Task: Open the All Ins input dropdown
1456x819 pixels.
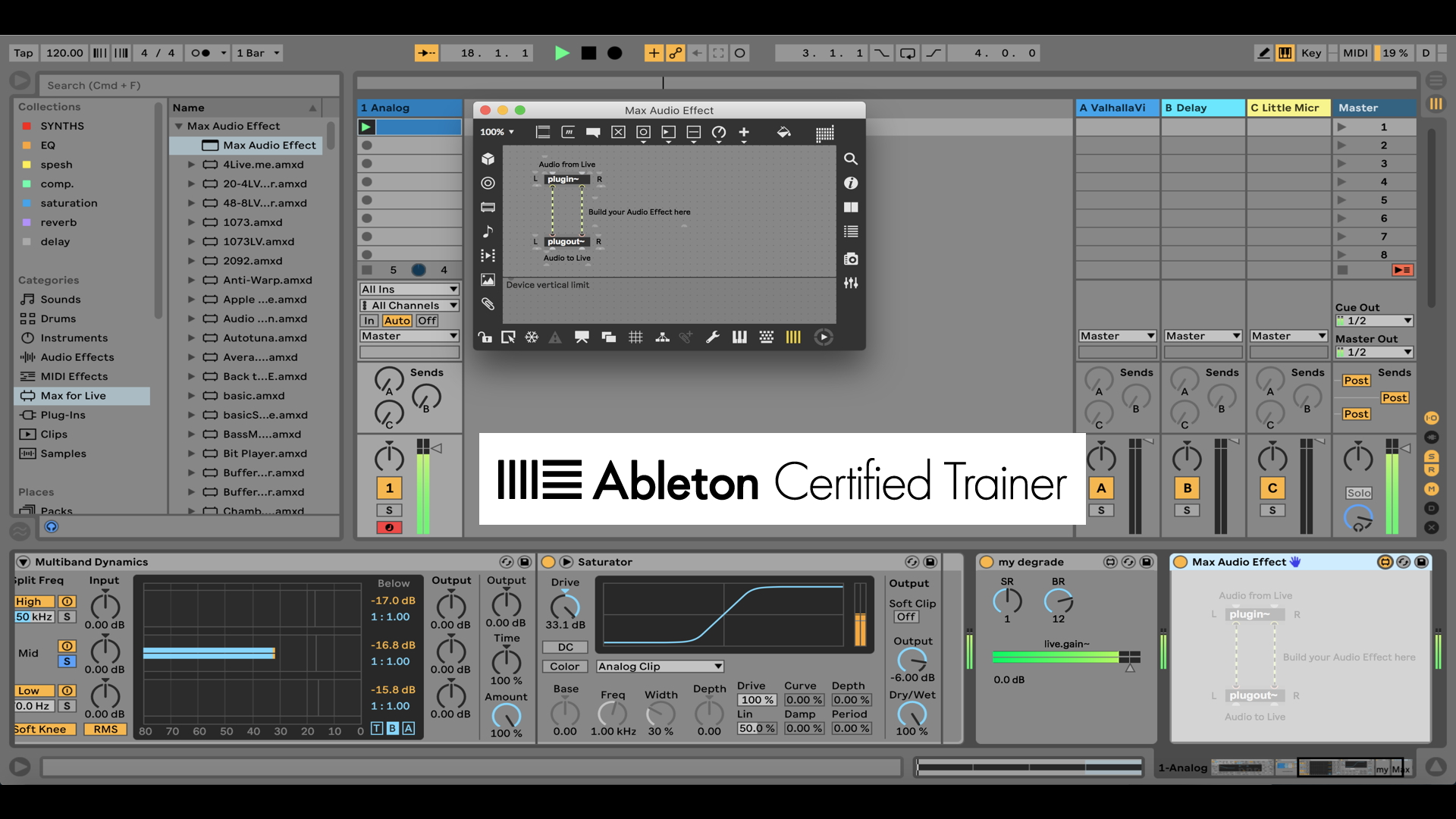Action: coord(409,289)
